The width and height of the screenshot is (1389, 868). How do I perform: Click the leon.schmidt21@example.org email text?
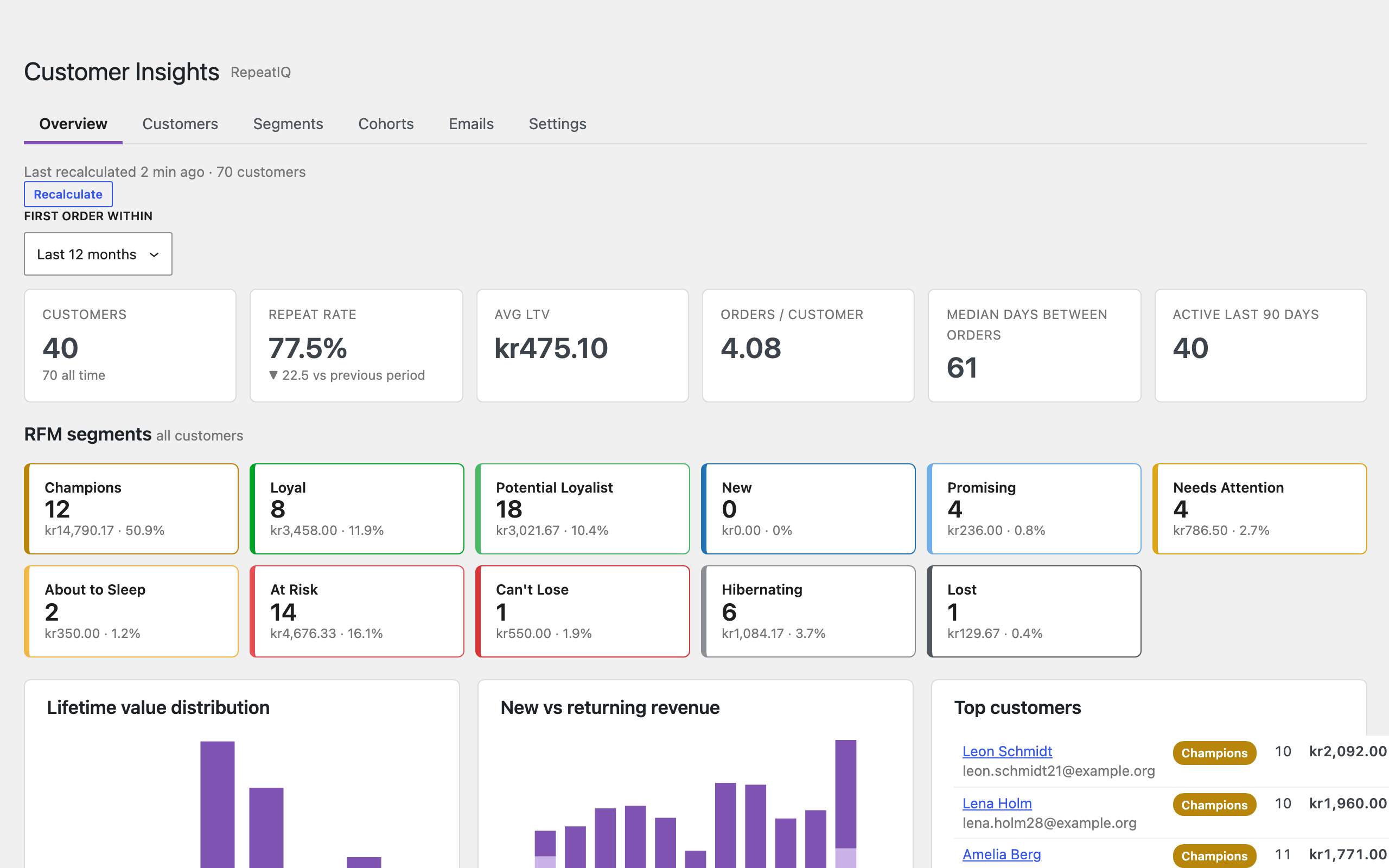(1059, 770)
